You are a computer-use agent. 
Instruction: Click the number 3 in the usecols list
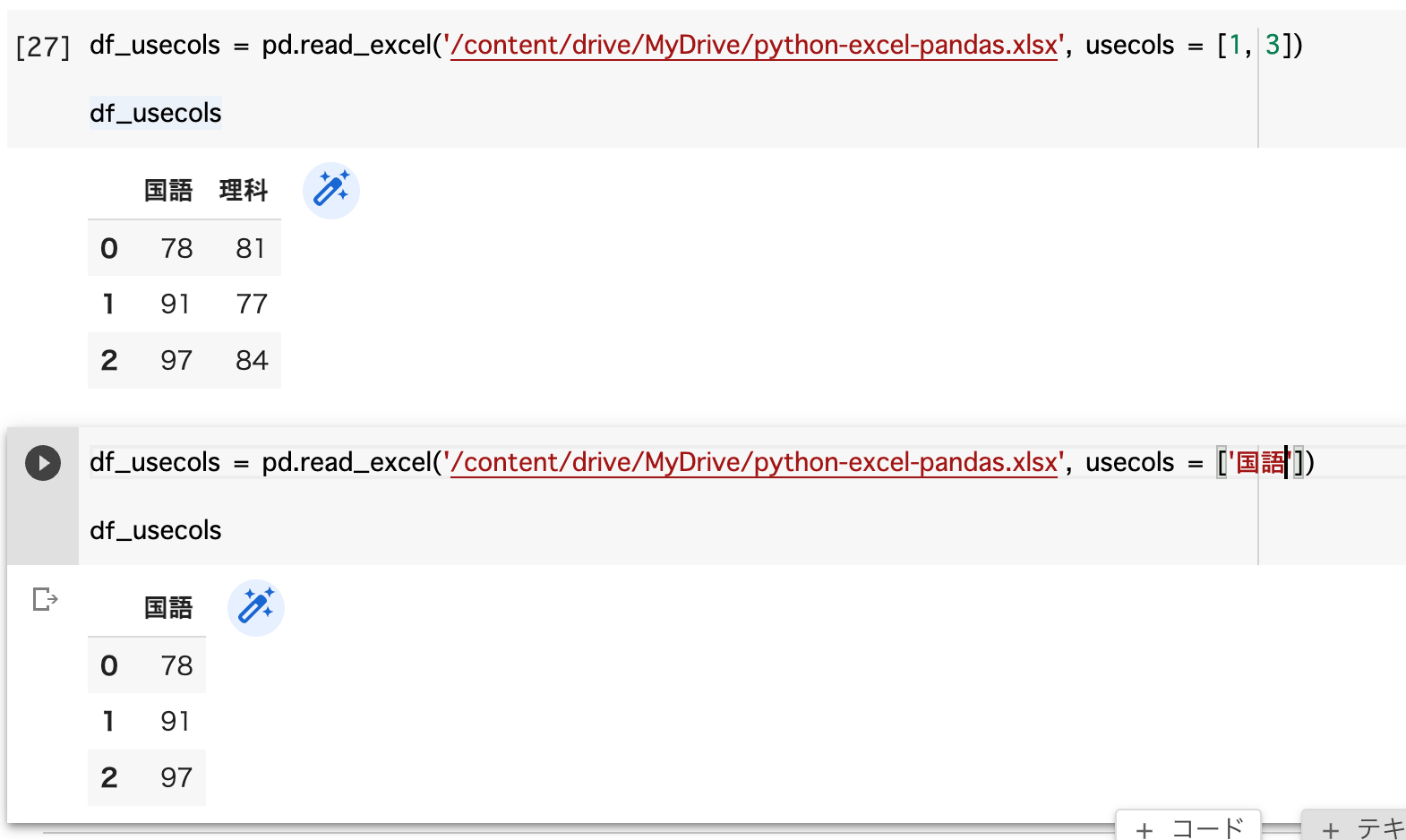pos(1272,45)
